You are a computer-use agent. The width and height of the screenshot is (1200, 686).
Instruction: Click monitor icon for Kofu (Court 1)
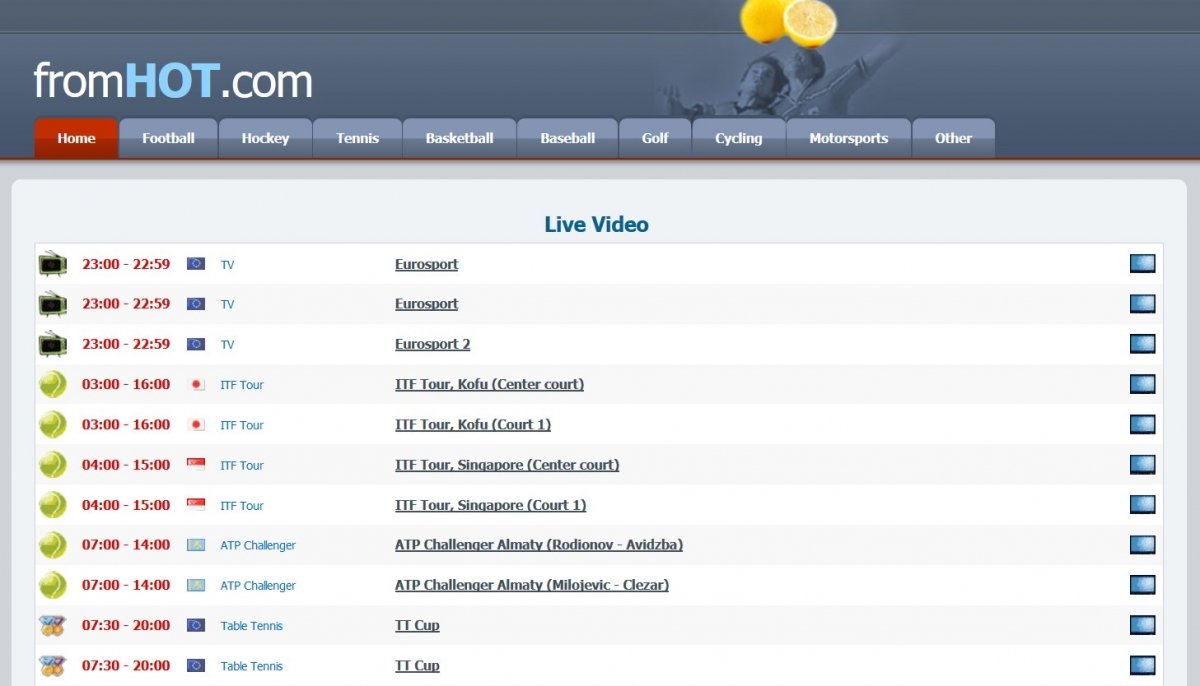tap(1142, 424)
